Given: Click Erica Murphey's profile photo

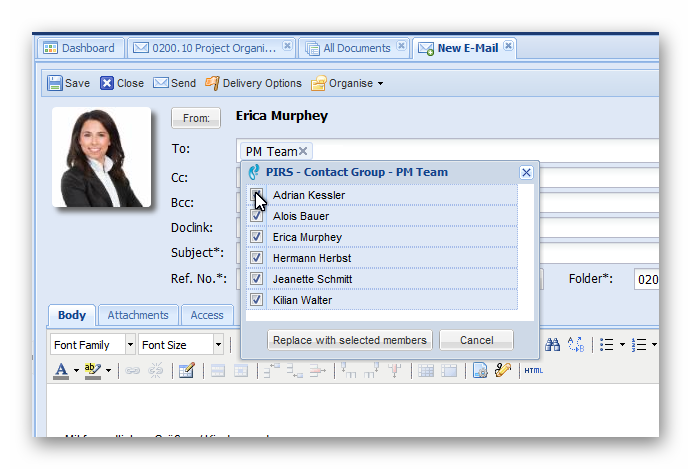Looking at the screenshot, I should point(102,157).
